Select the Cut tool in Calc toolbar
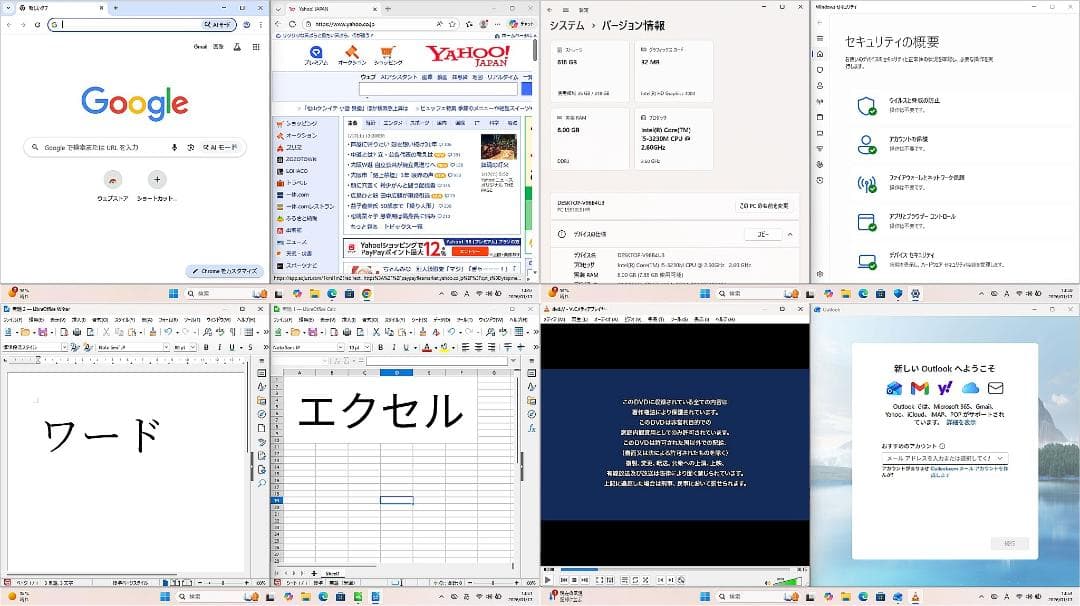This screenshot has width=1080, height=606. pos(376,331)
